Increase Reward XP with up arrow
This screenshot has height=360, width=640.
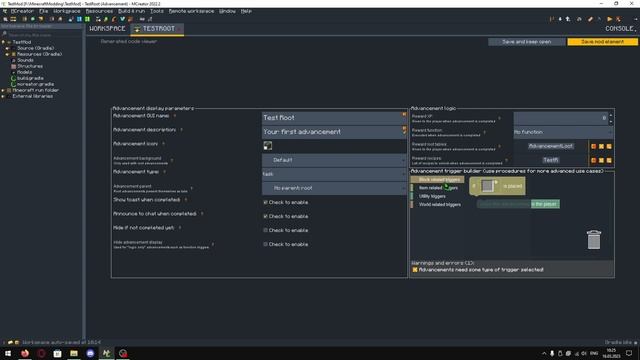611,115
